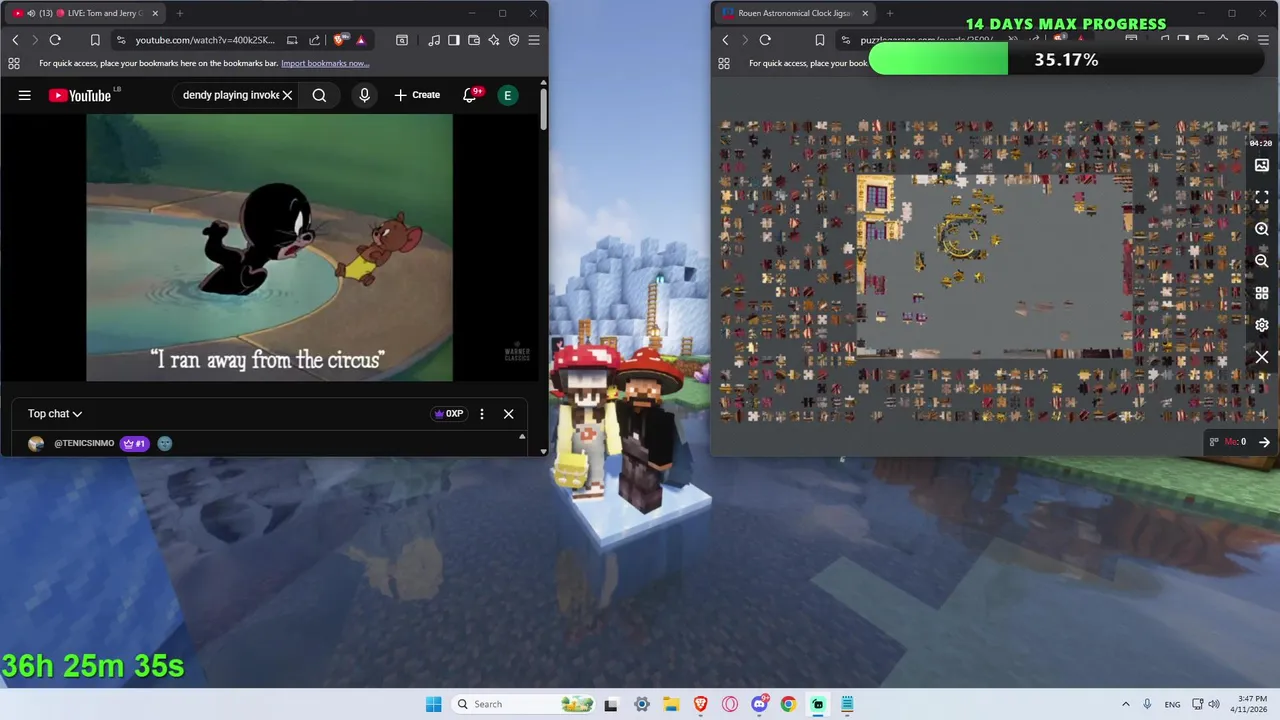Start voice search with microphone icon
Viewport: 1280px width, 720px height.
364,95
